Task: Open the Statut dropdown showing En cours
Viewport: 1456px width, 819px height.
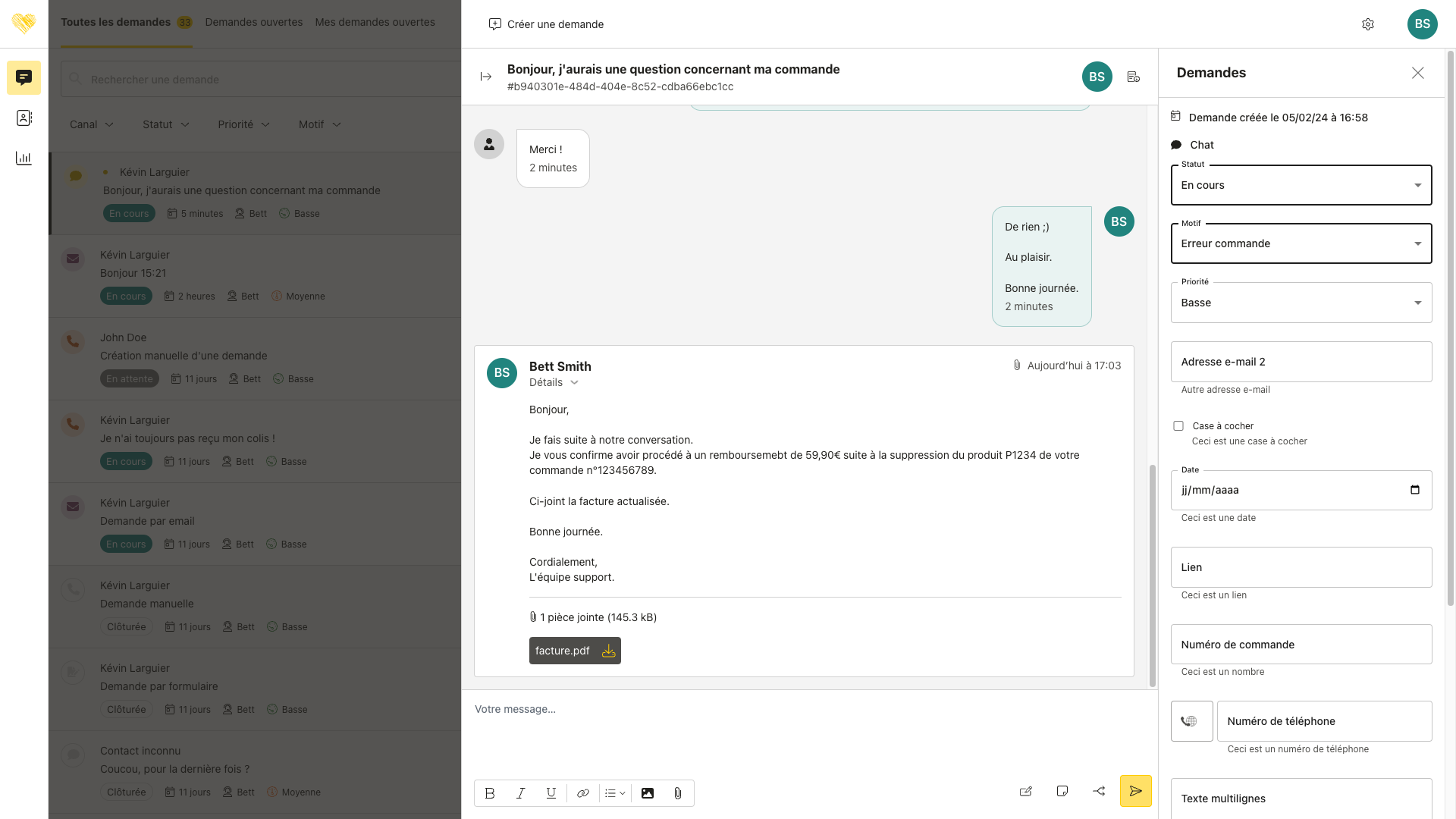Action: pyautogui.click(x=1301, y=186)
